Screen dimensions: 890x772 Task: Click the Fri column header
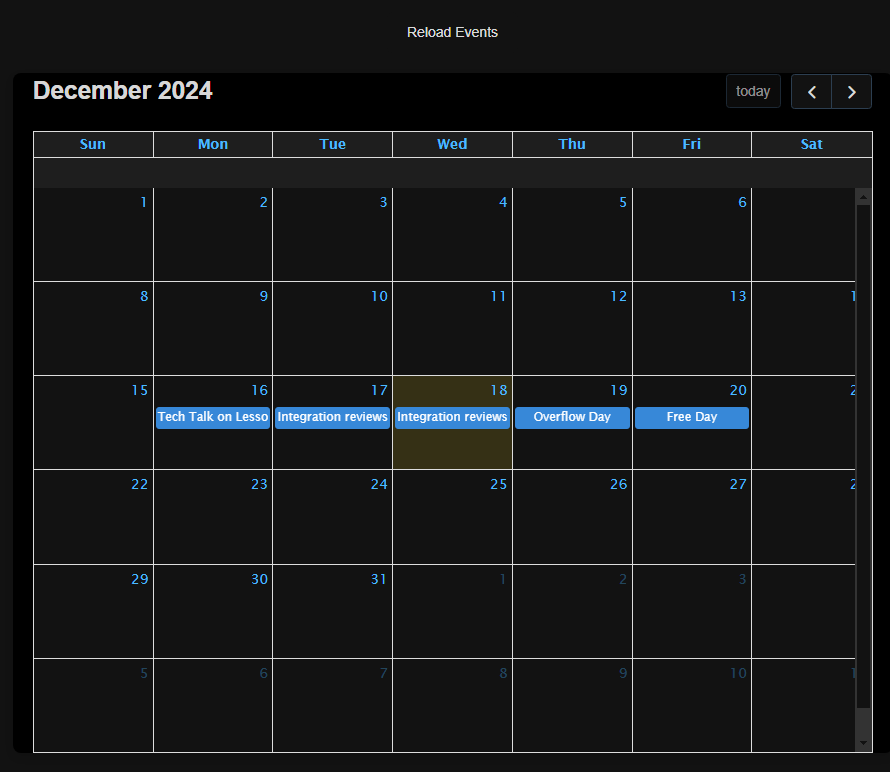[692, 144]
